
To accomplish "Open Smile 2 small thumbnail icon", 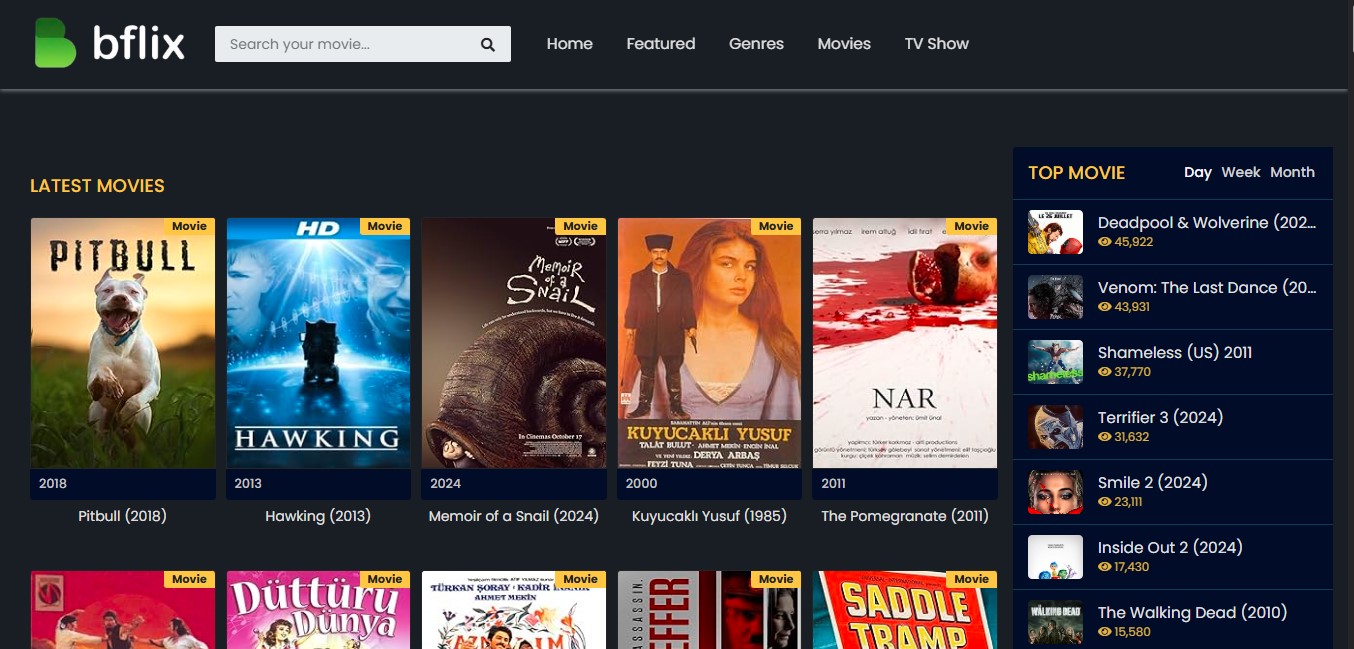I will (1055, 492).
